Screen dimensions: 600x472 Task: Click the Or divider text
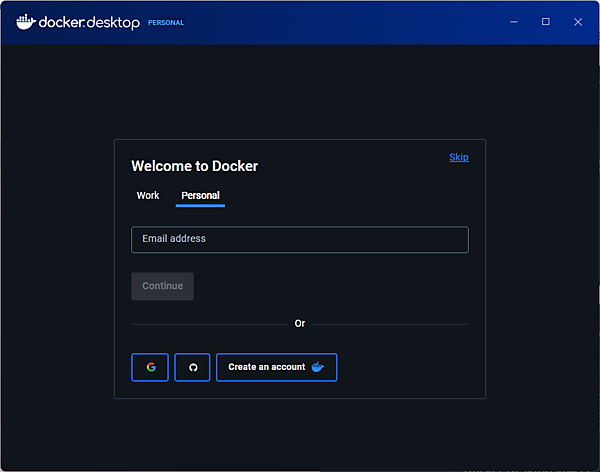300,324
